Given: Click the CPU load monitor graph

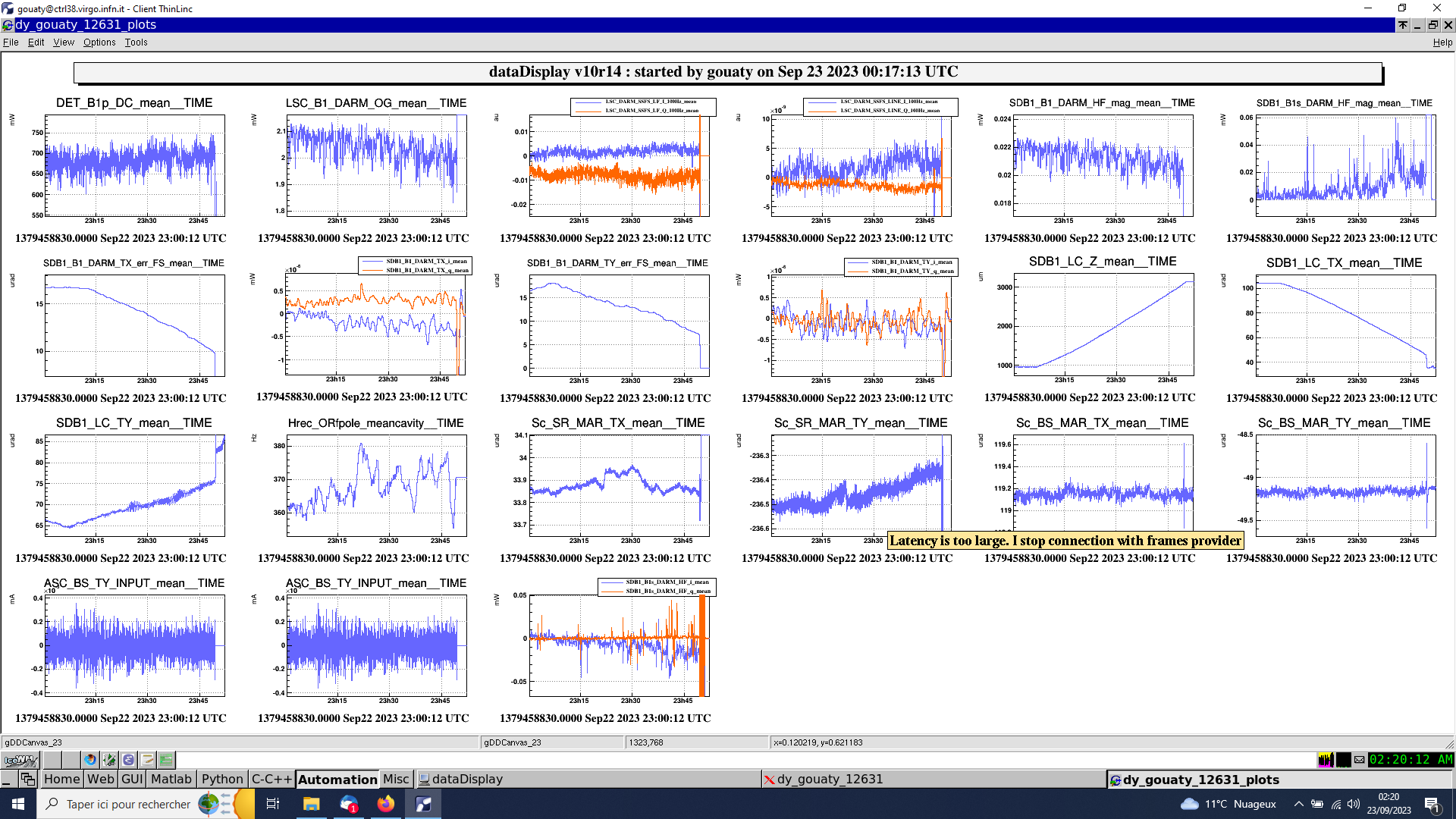Looking at the screenshot, I should pos(1326,760).
